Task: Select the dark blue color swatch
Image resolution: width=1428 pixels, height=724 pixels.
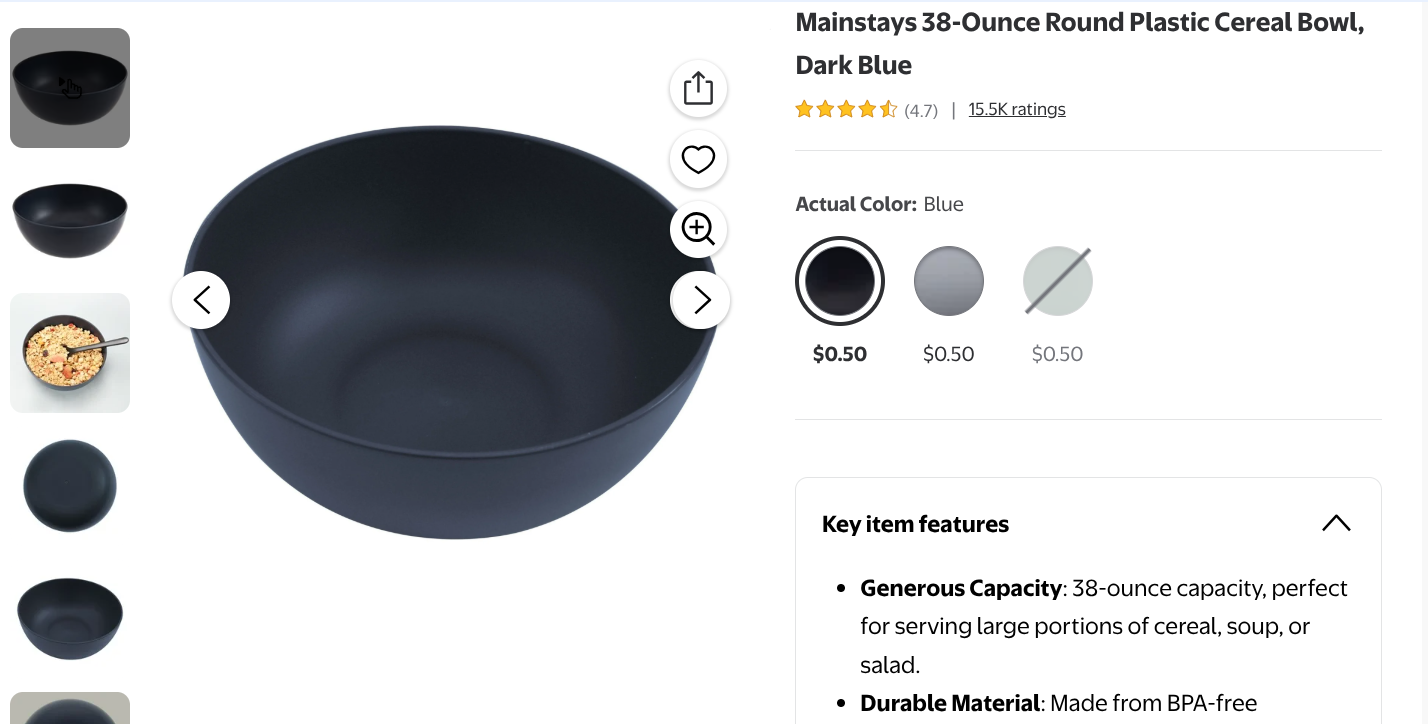Action: (x=840, y=281)
